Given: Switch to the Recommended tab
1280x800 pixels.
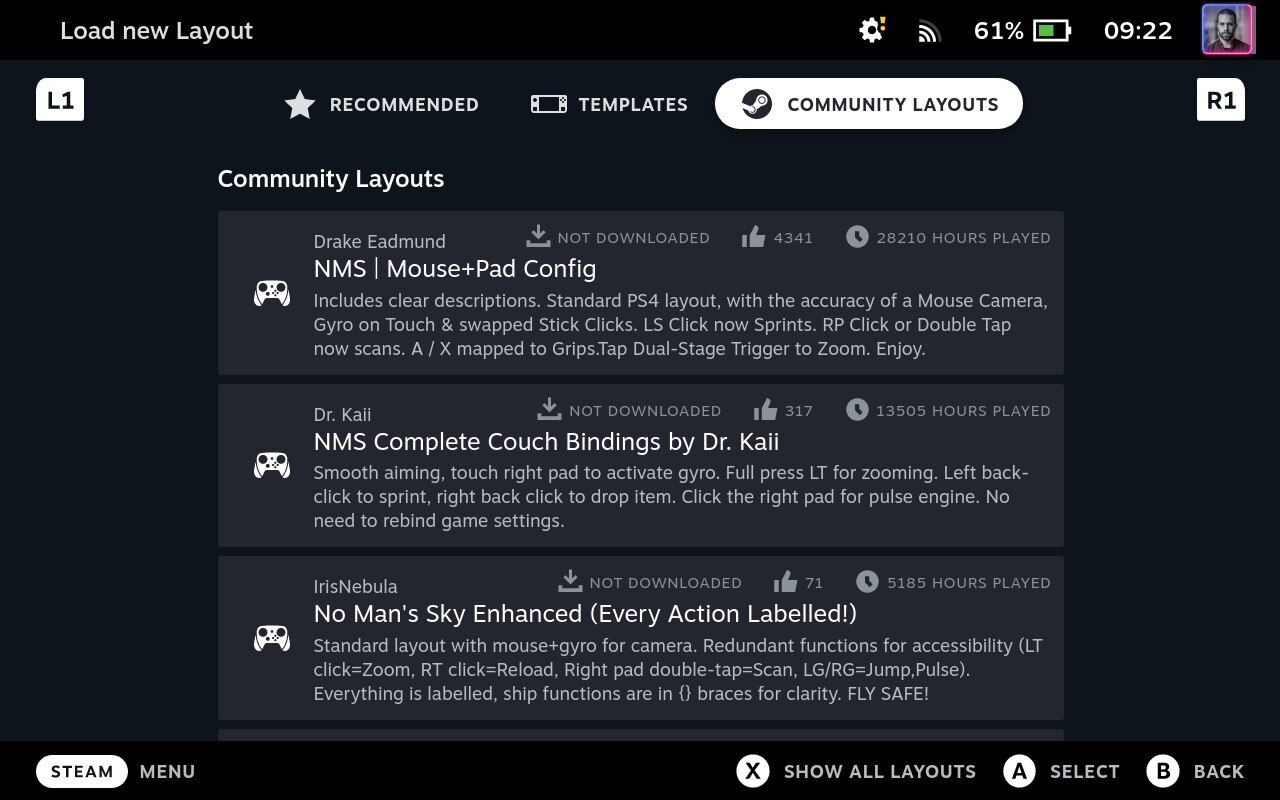Looking at the screenshot, I should point(381,104).
